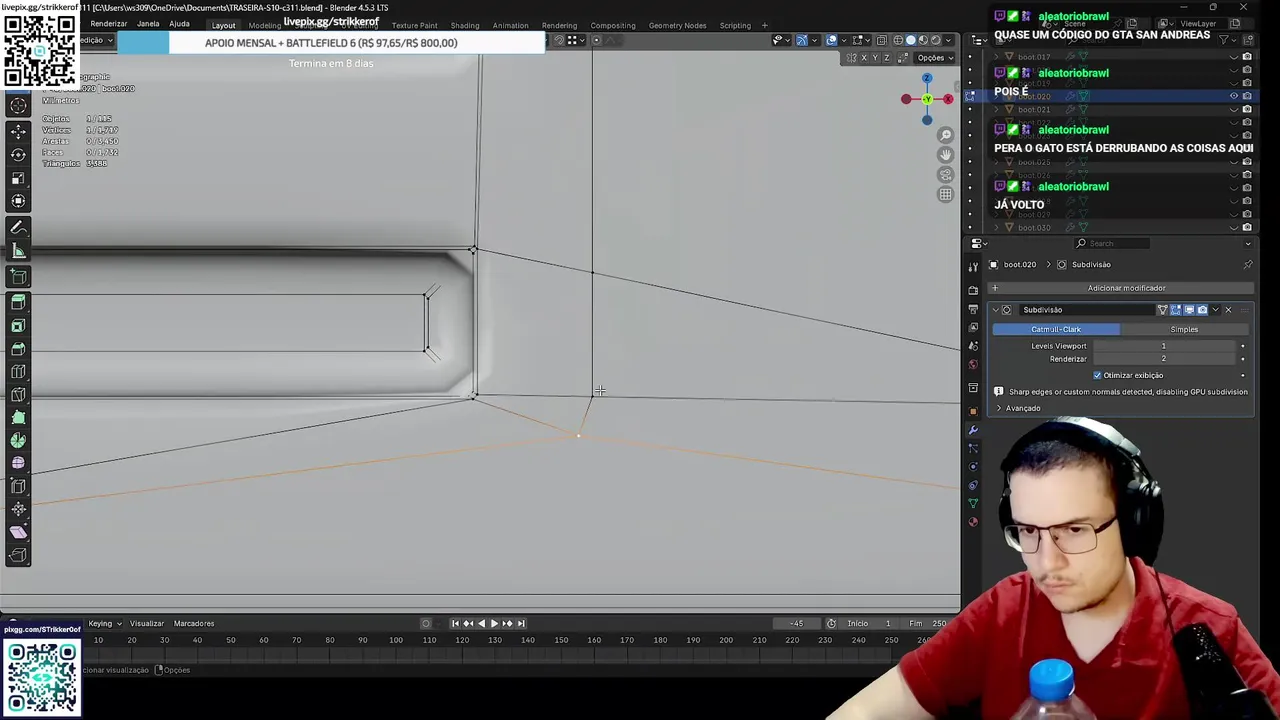The height and width of the screenshot is (720, 1280).
Task: Open overlays dropdown arrow in header
Action: click(x=844, y=40)
